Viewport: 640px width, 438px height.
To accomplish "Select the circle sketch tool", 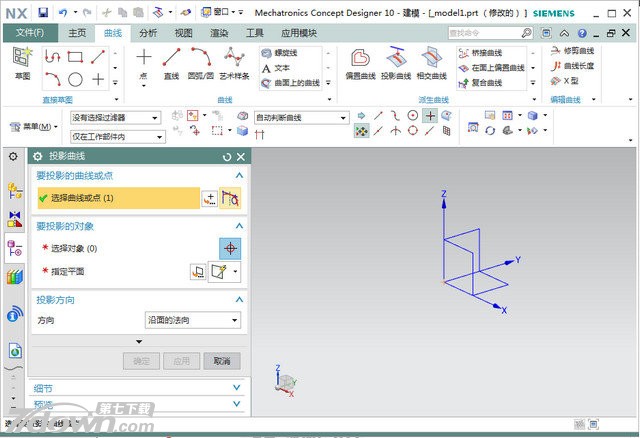I will [x=75, y=79].
